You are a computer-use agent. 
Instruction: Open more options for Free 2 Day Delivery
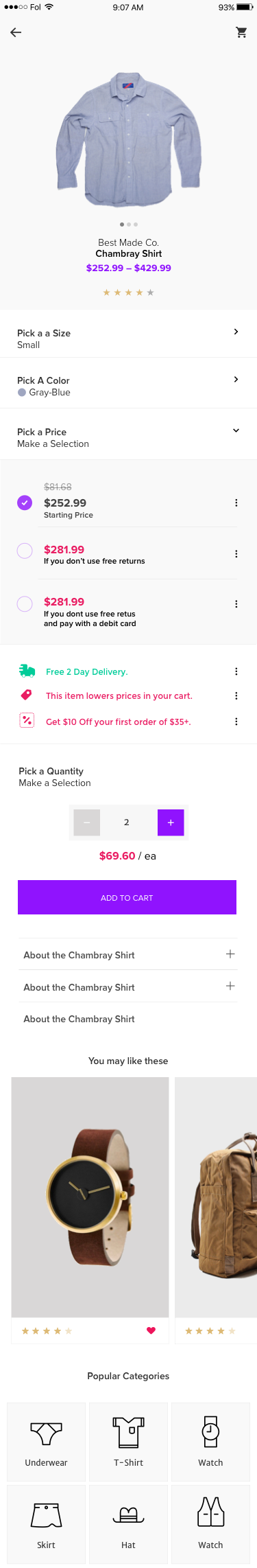236,671
